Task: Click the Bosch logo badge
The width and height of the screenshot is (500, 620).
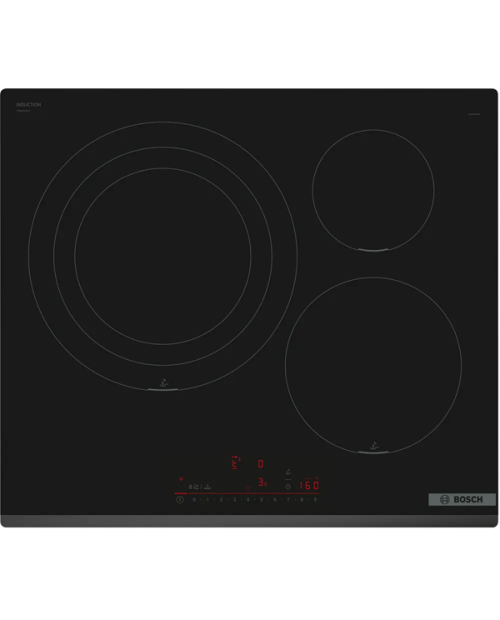Action: 462,499
